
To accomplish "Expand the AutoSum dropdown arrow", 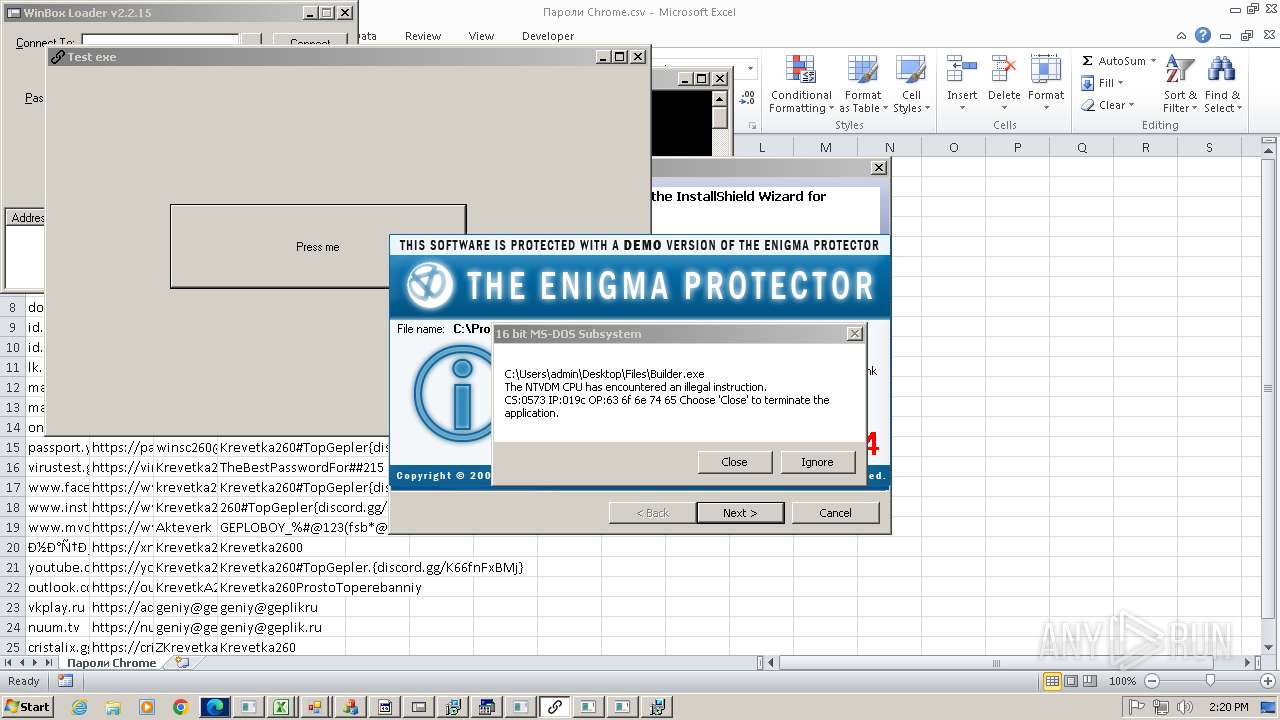I will coord(1153,61).
